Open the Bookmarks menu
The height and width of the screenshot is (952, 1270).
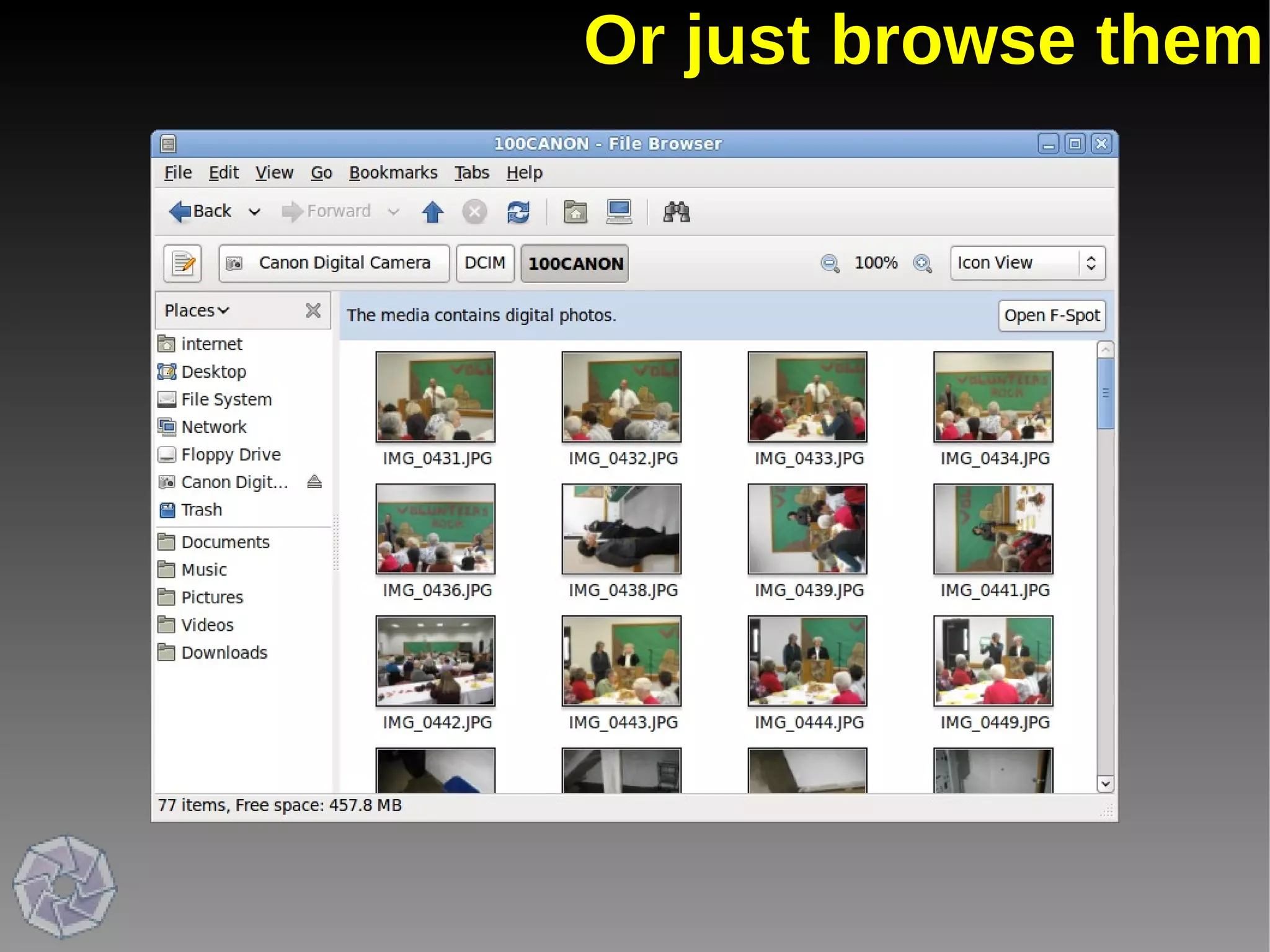[393, 173]
